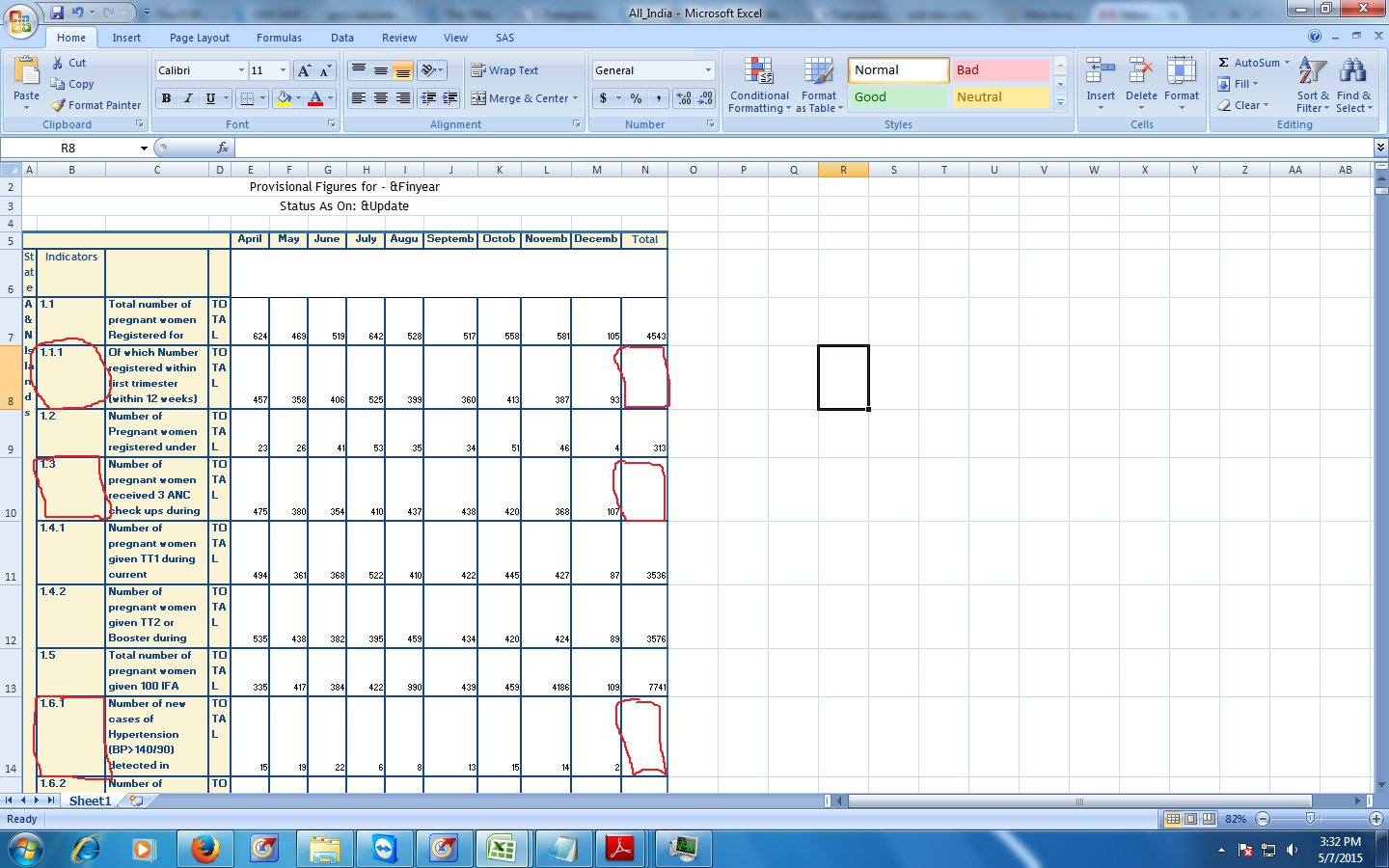Viewport: 1389px width, 868px height.
Task: Open the AutoSum dropdown arrow
Action: pos(1287,63)
